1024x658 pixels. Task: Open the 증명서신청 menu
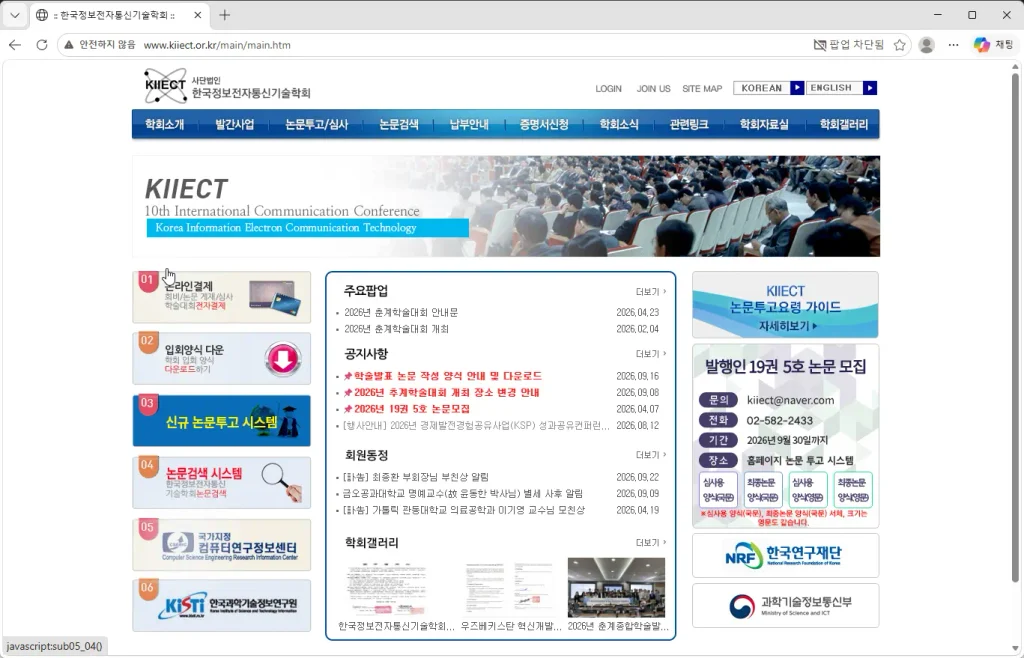544,125
